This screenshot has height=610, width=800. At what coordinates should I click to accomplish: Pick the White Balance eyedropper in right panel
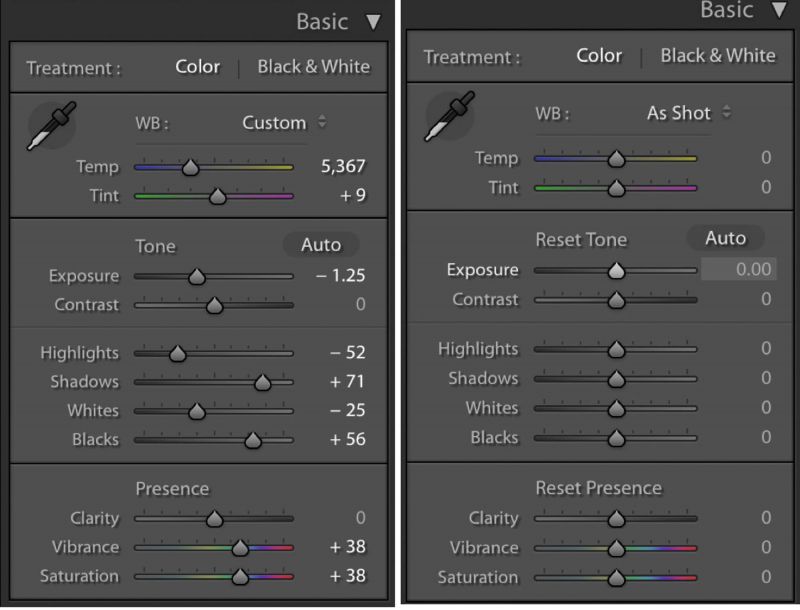pos(449,117)
